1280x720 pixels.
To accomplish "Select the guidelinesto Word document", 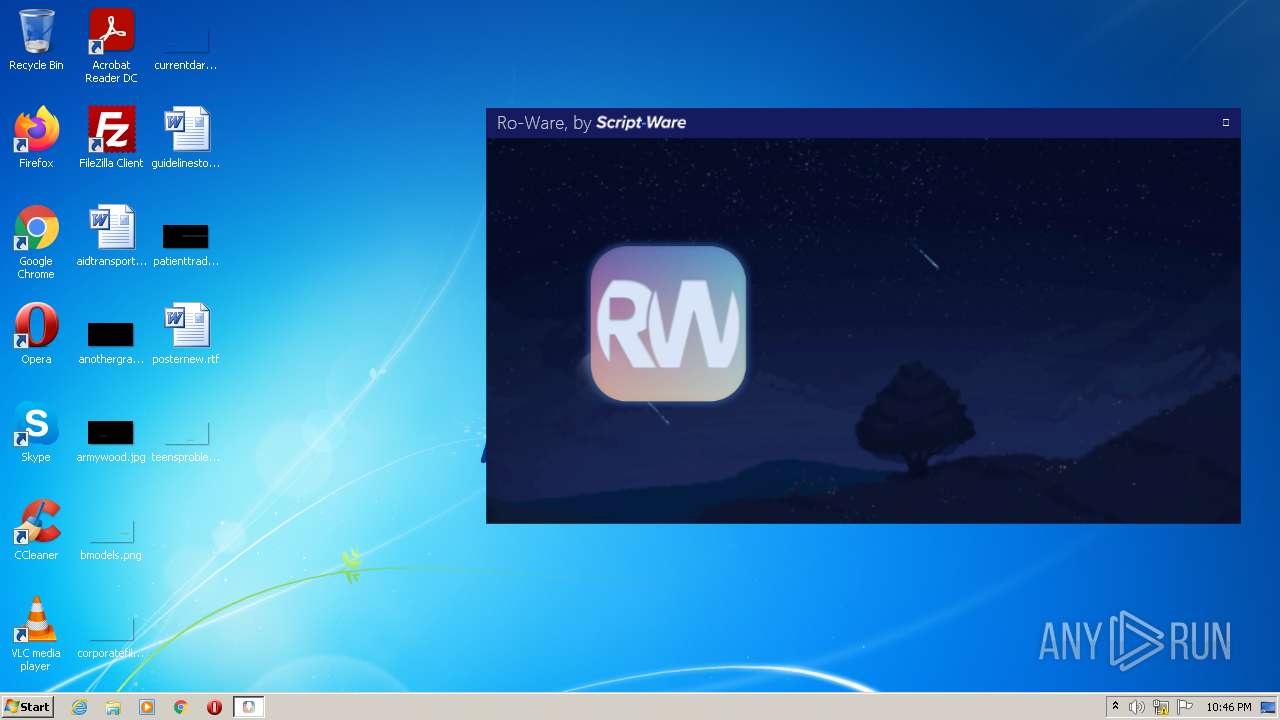I will point(186,138).
